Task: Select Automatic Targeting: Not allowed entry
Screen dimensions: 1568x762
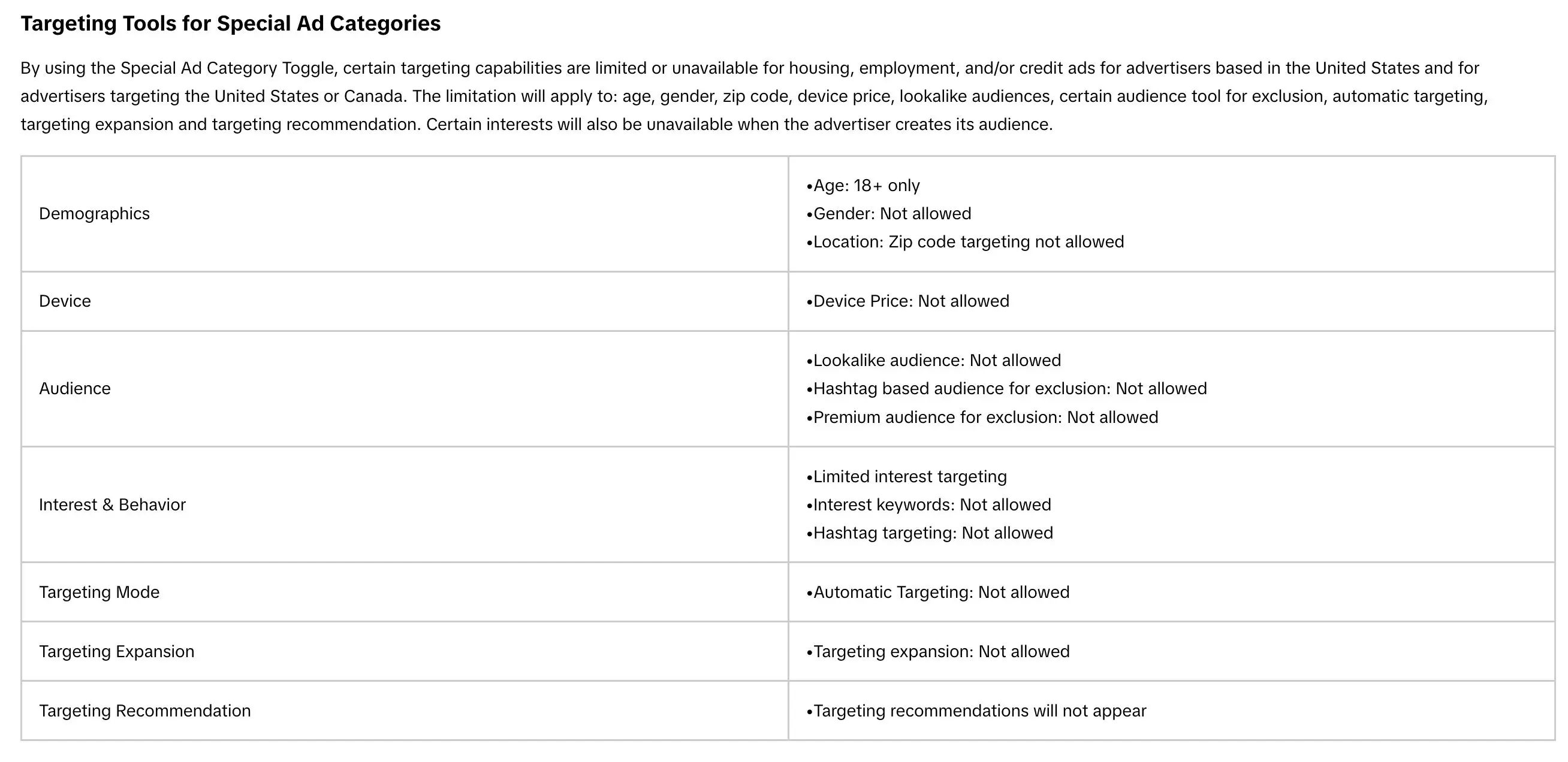Action: pos(938,592)
